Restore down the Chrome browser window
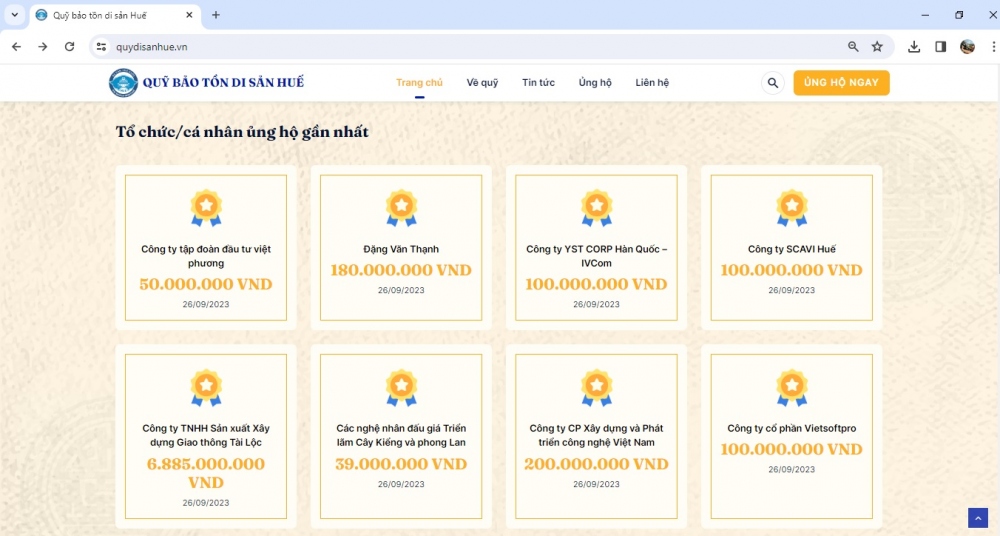 click(x=959, y=15)
